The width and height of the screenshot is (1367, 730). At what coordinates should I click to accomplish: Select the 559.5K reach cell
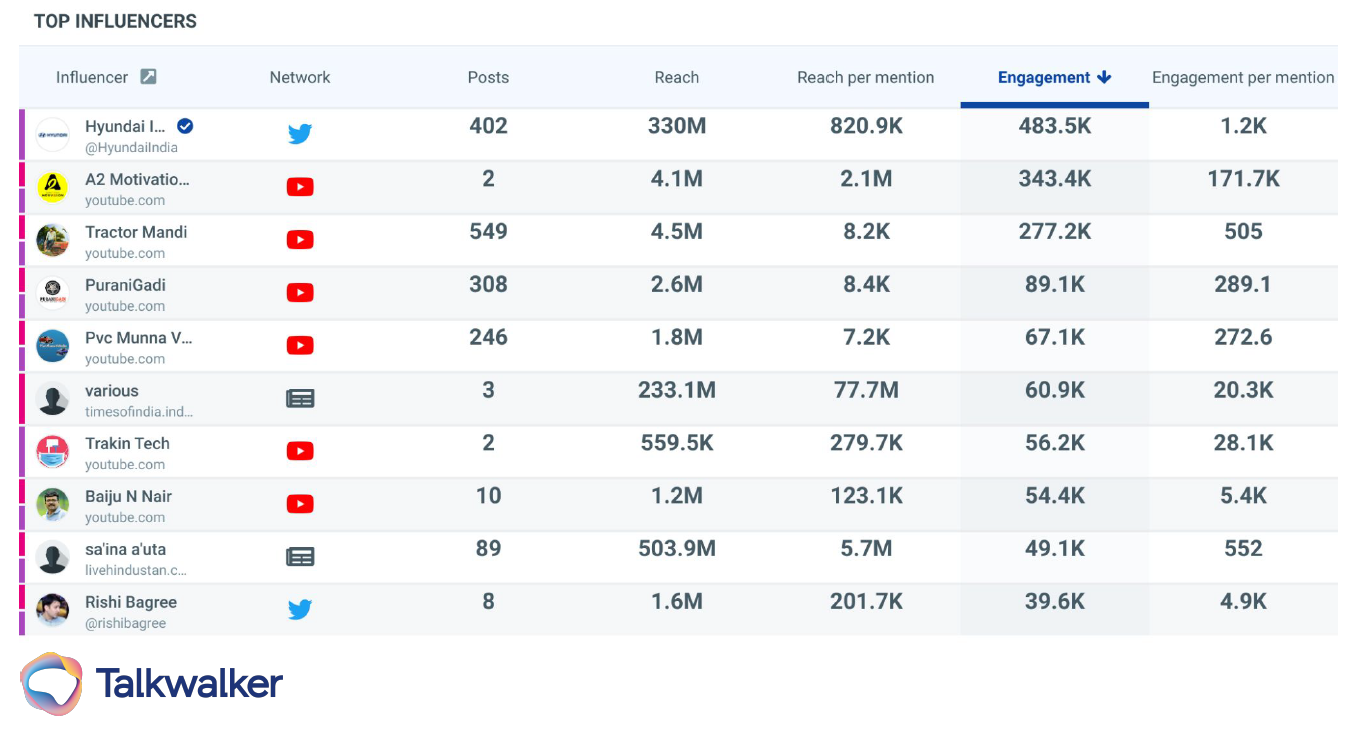pos(677,443)
